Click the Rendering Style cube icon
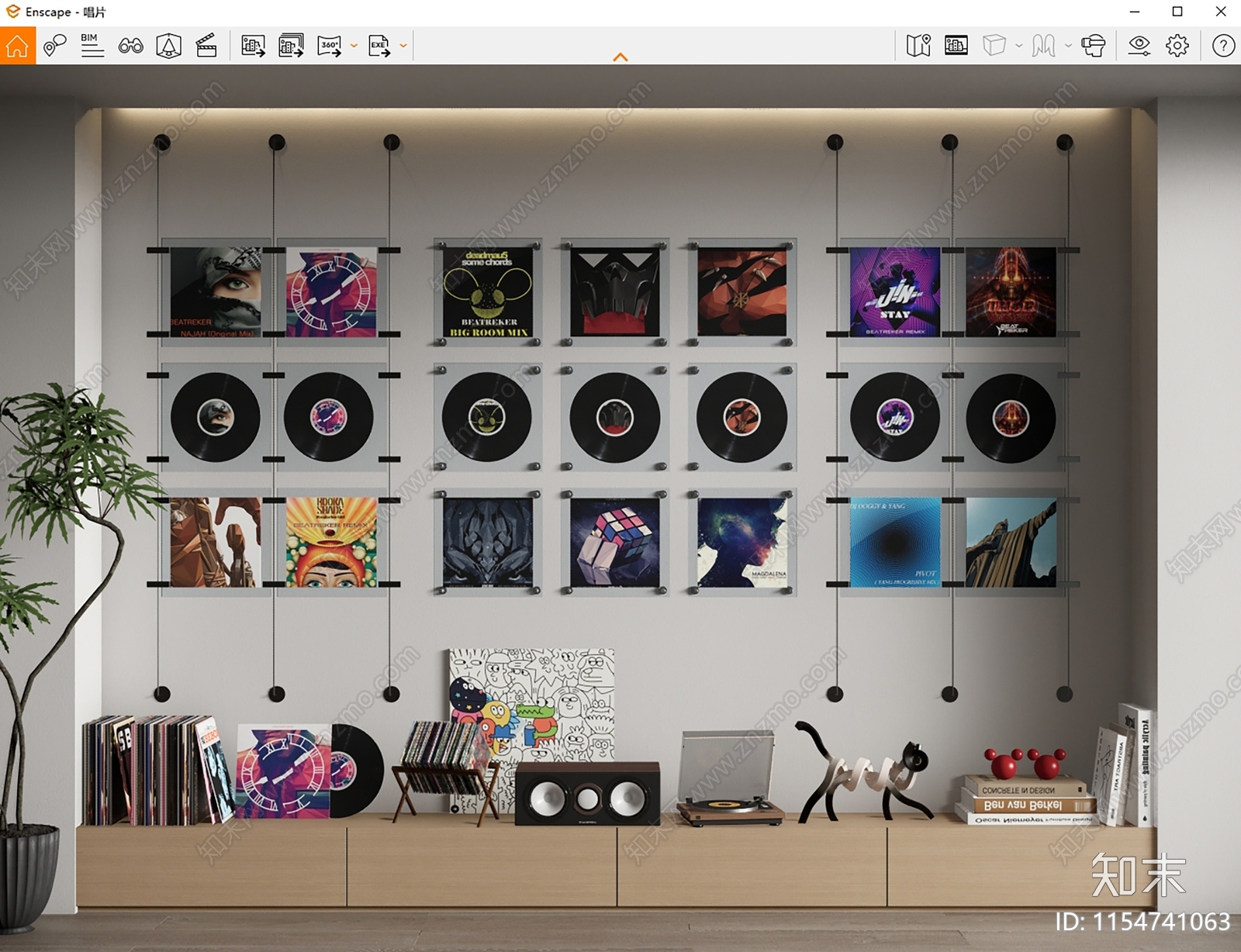 point(994,46)
